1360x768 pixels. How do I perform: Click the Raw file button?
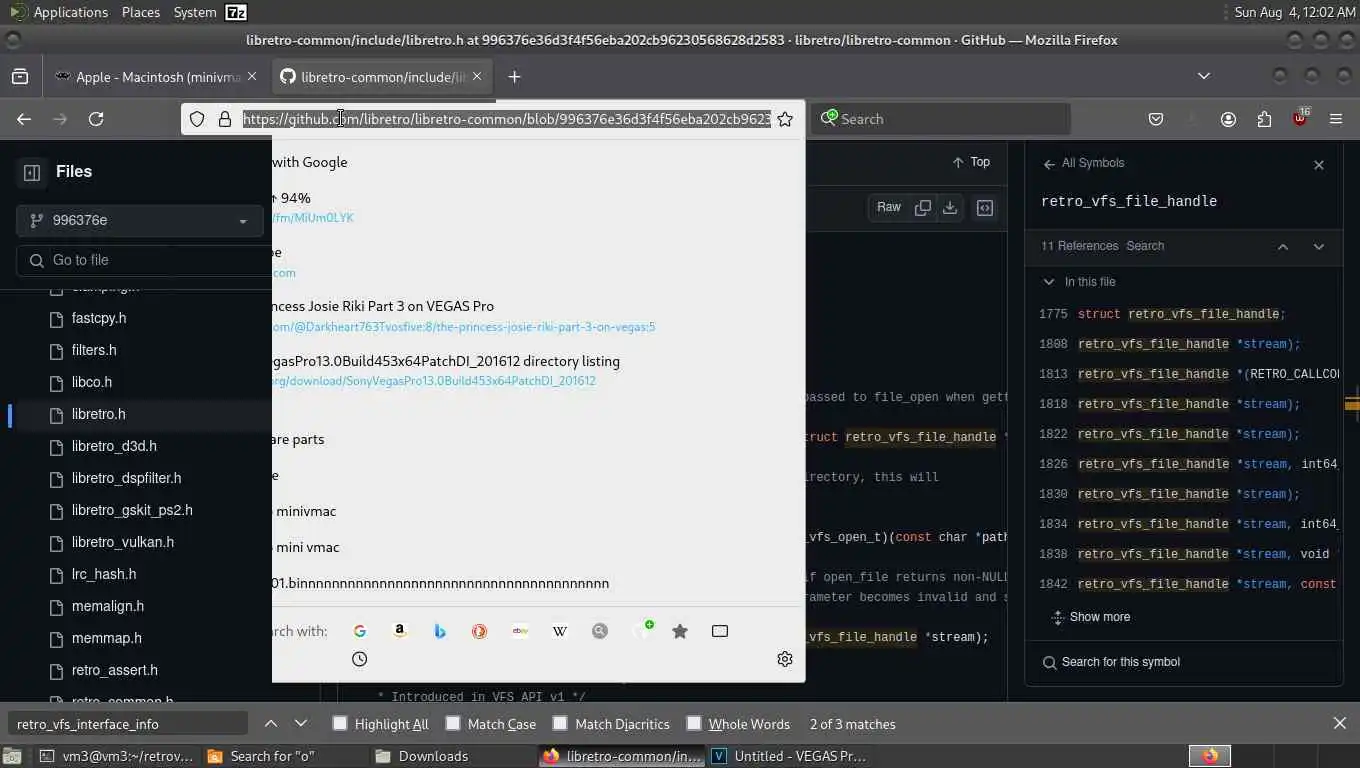pos(889,207)
